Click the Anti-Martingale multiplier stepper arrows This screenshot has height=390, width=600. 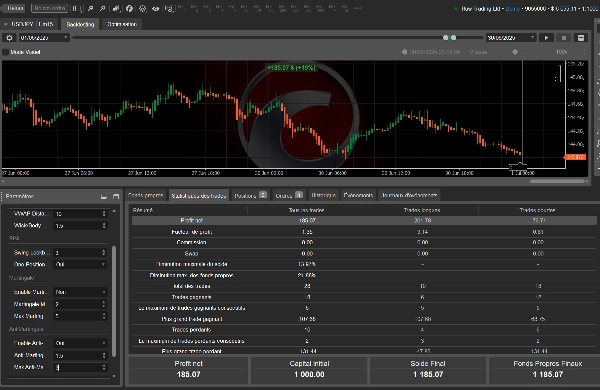pos(104,355)
